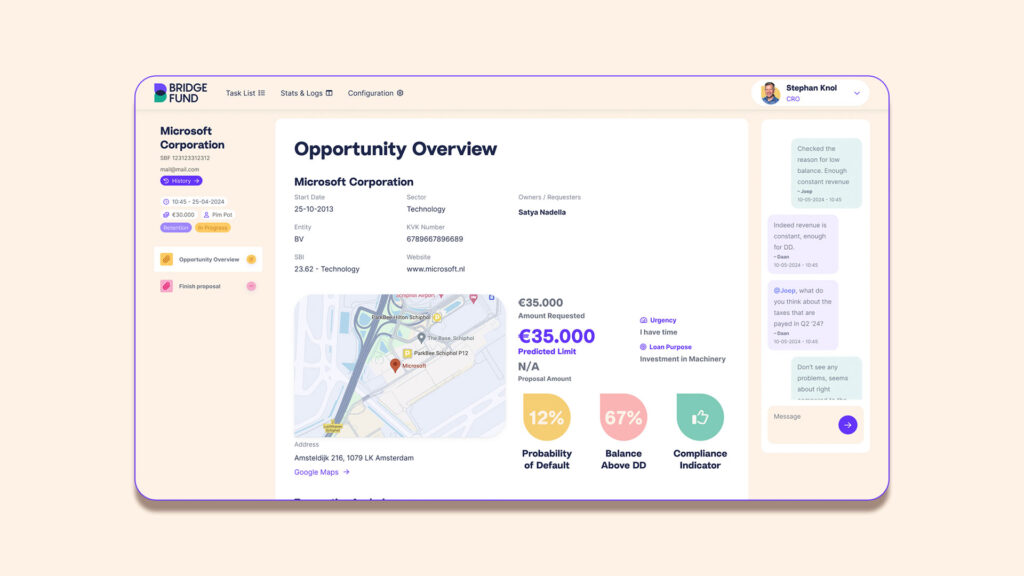Click the www.microsoft.nl website text
The width and height of the screenshot is (1024, 576).
[436, 269]
